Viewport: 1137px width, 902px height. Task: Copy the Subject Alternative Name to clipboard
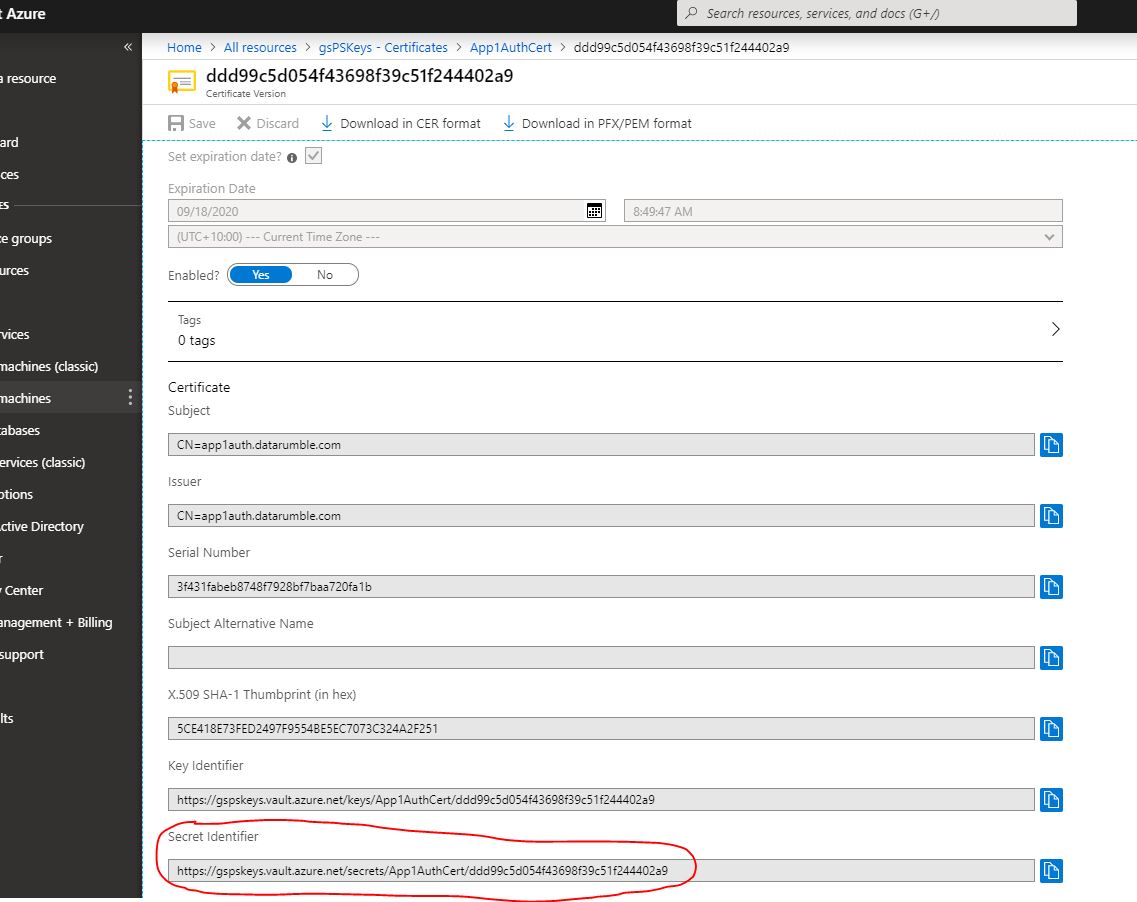(1051, 658)
